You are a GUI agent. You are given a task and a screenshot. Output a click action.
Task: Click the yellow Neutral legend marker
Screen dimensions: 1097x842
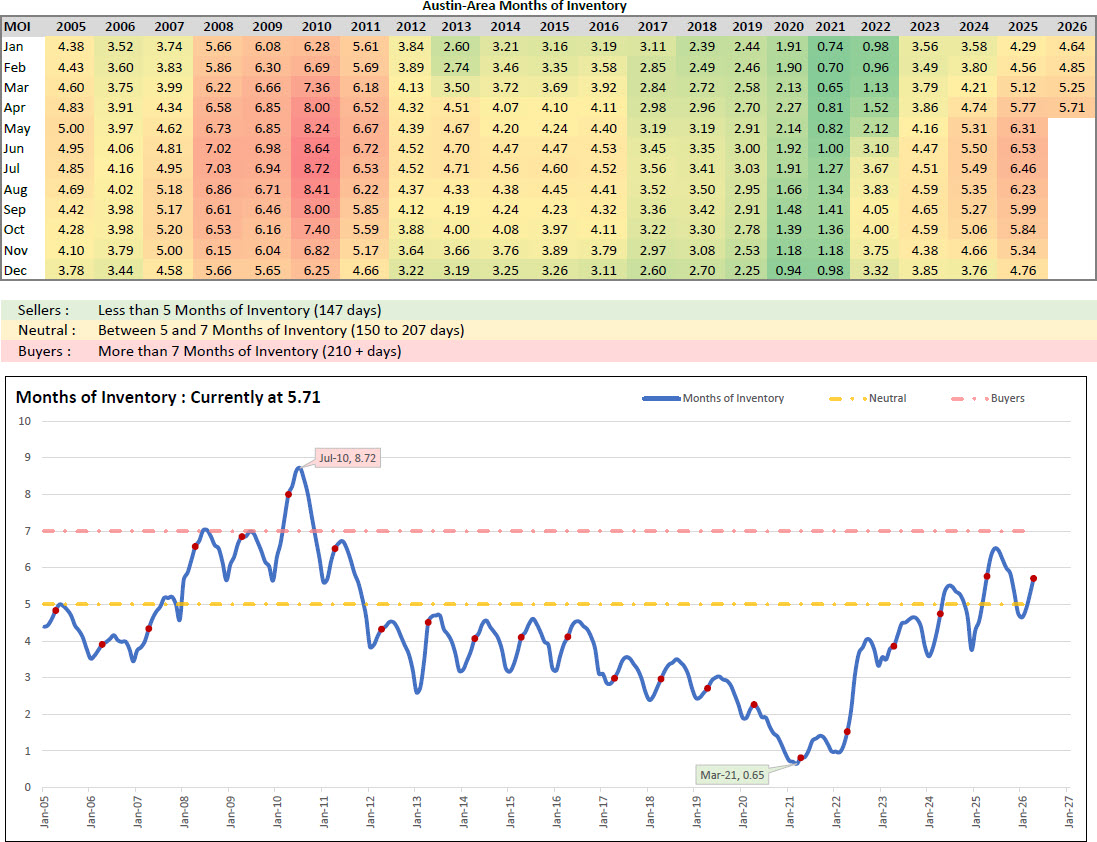coord(849,398)
